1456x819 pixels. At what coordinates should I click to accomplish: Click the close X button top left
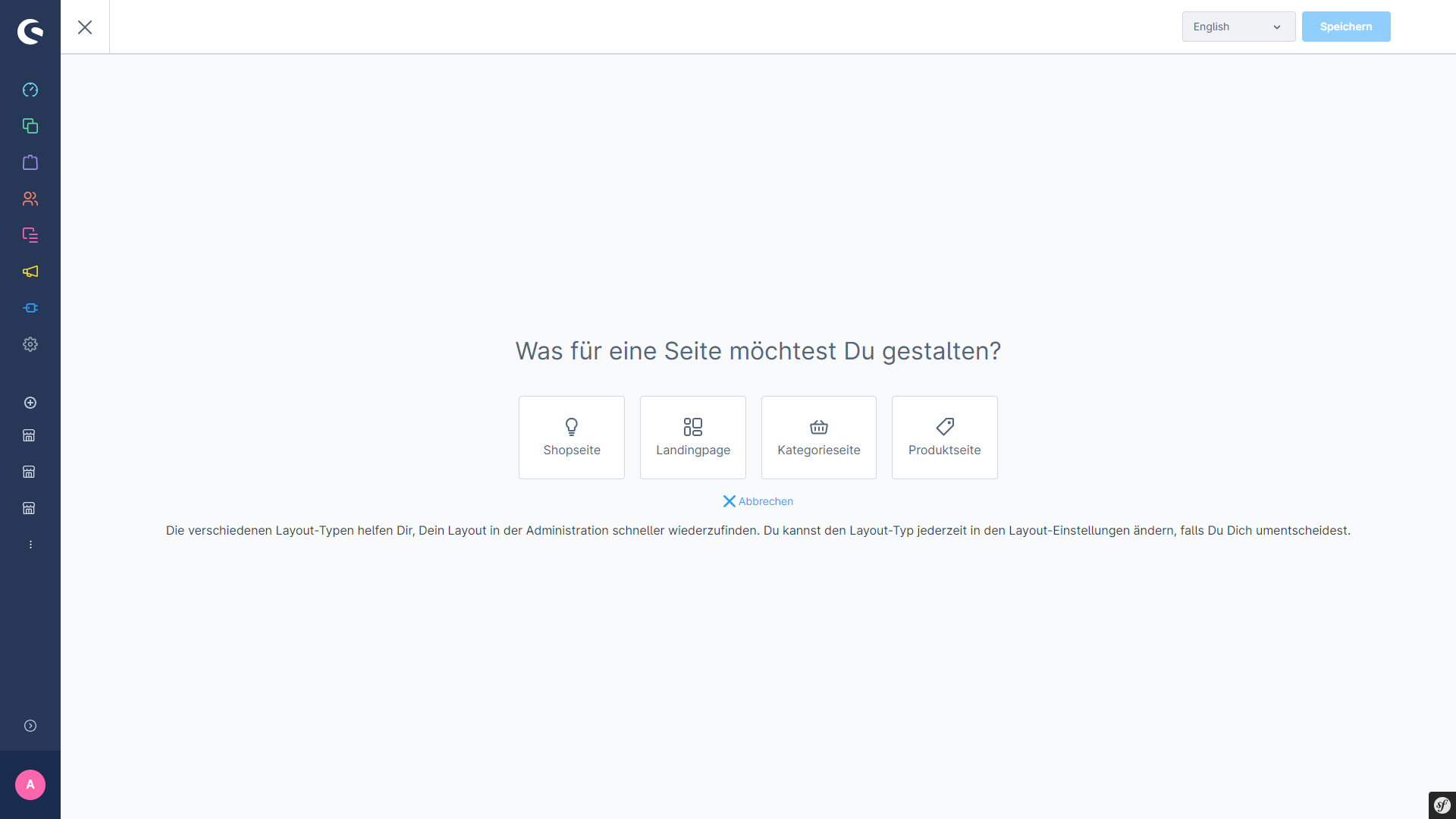pos(85,26)
